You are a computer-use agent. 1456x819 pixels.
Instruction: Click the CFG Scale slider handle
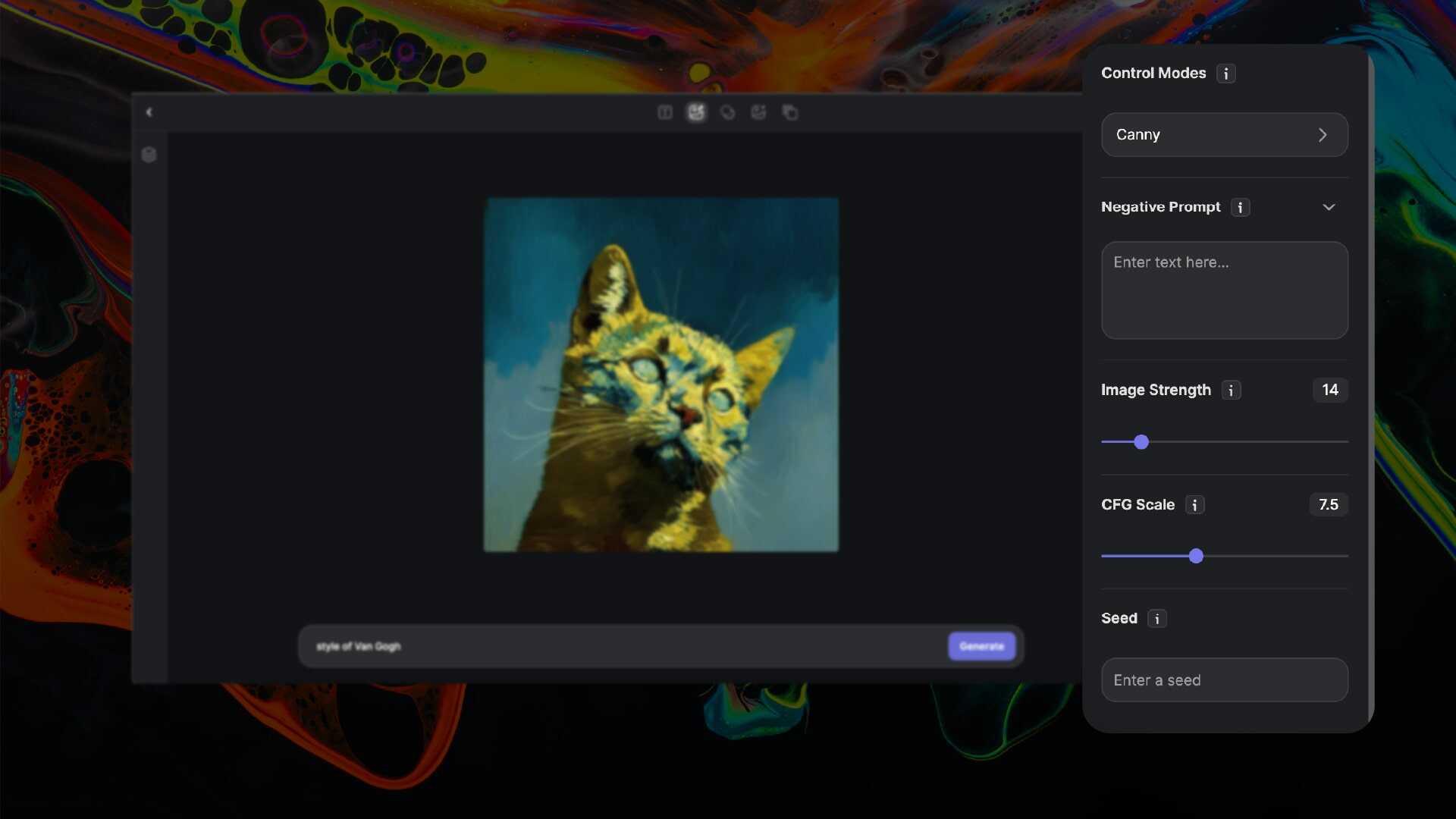1196,557
